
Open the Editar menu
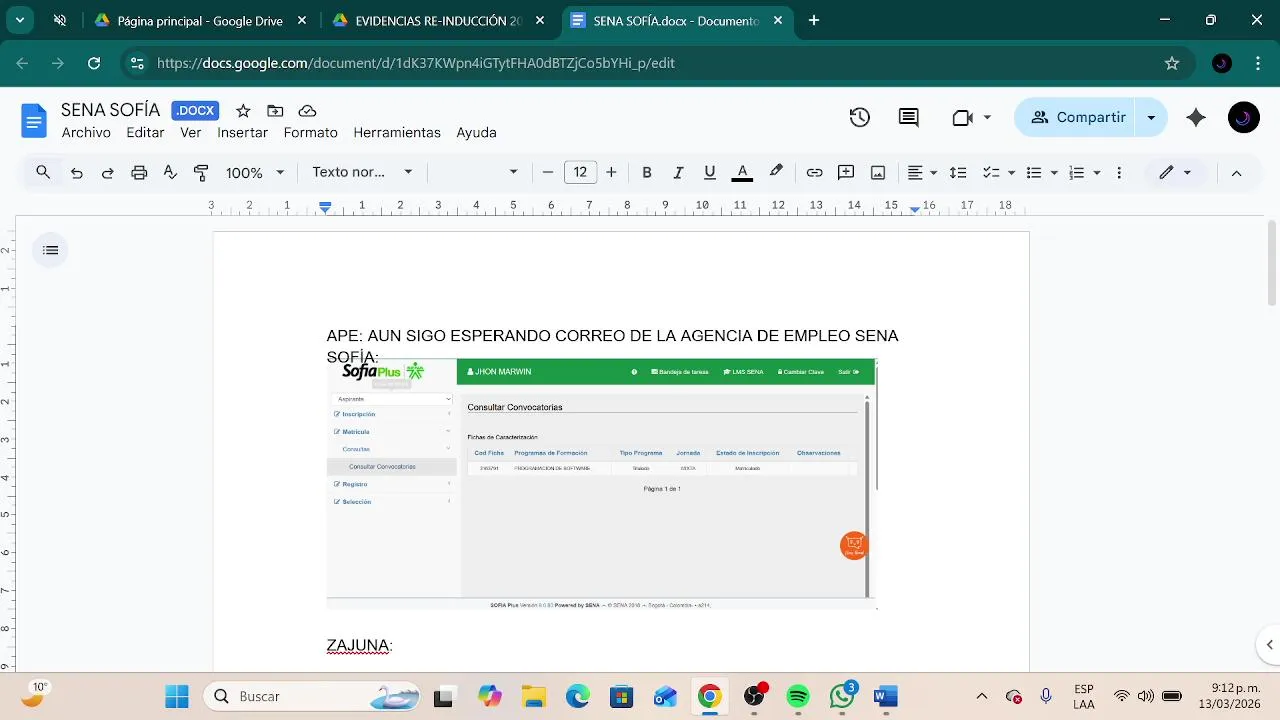(x=145, y=133)
